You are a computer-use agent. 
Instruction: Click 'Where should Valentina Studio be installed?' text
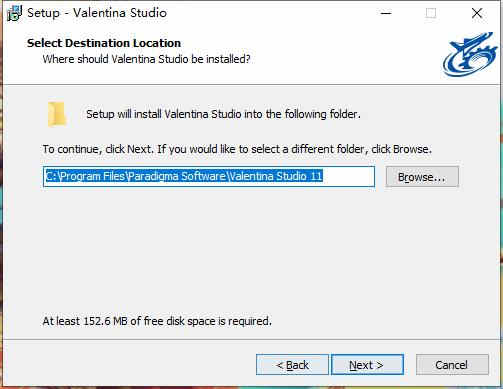(146, 59)
